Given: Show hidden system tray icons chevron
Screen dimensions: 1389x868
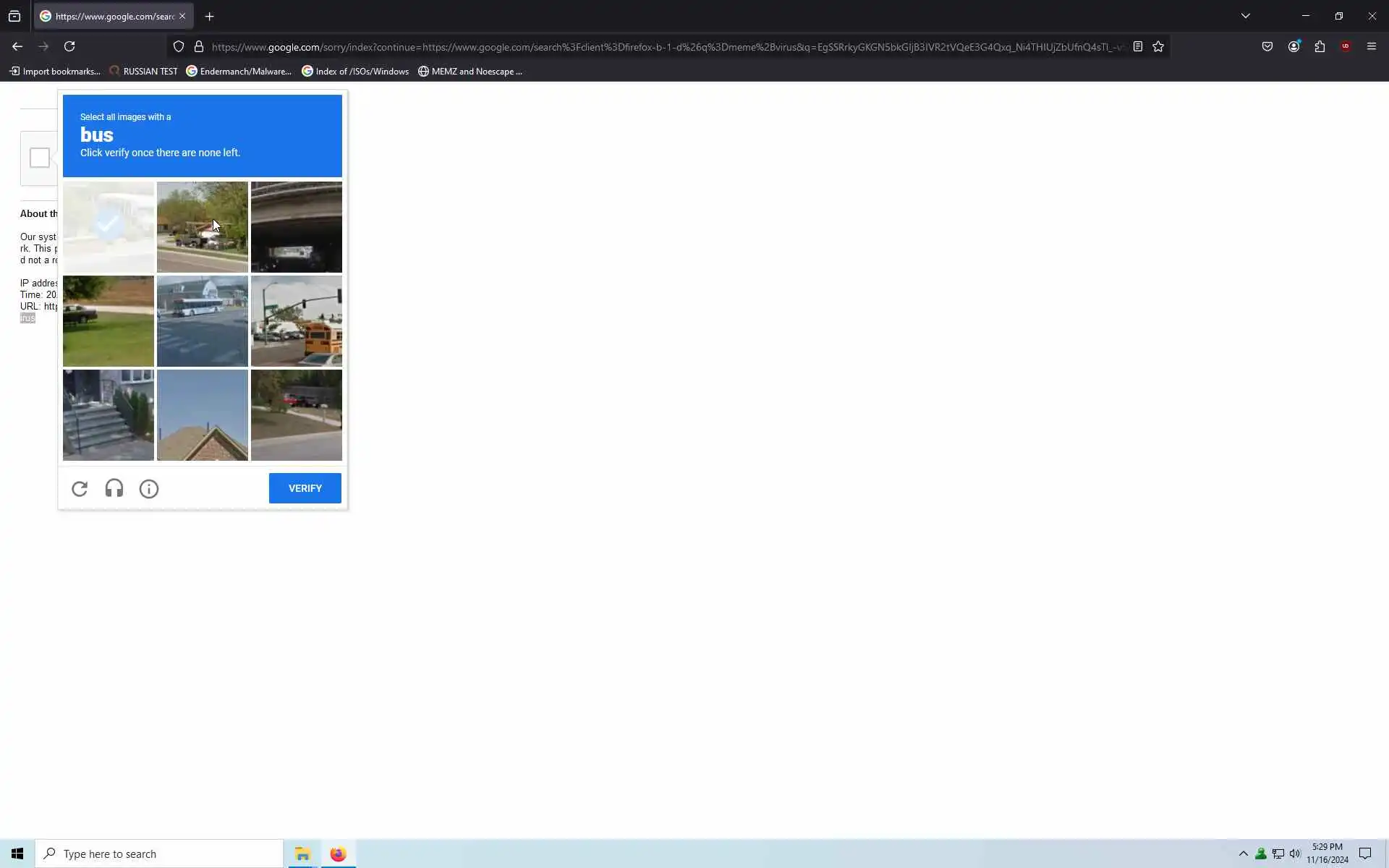Looking at the screenshot, I should (x=1243, y=854).
